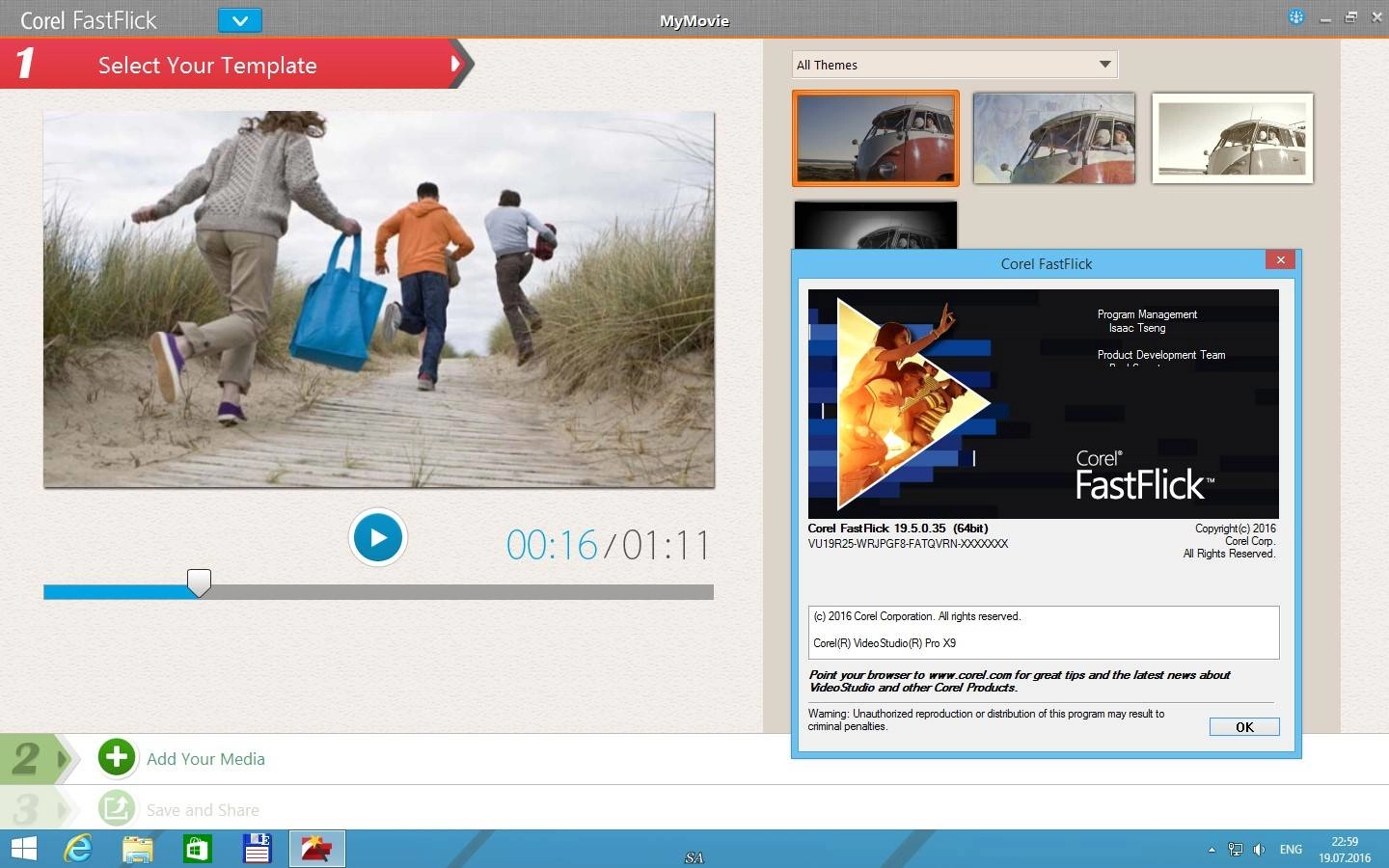Pick the sepia bus template thumbnail
Image resolution: width=1389 pixels, height=868 pixels.
pos(1233,138)
